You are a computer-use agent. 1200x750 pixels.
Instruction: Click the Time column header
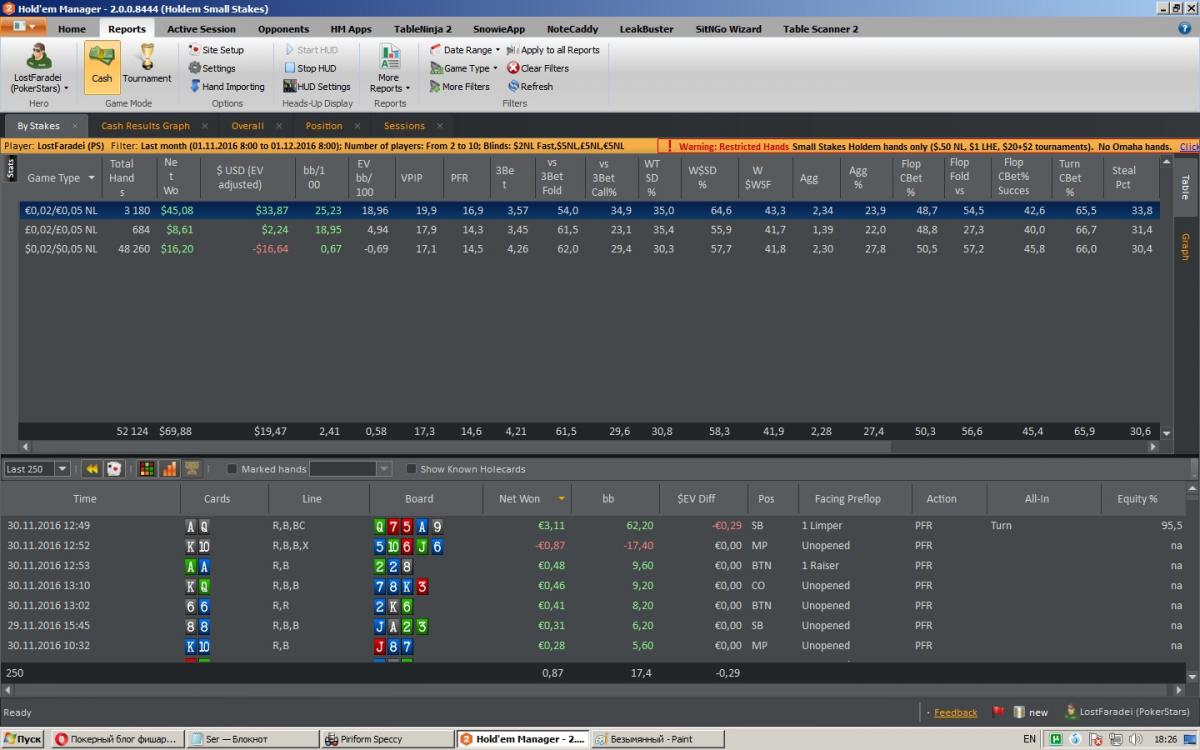[85, 498]
